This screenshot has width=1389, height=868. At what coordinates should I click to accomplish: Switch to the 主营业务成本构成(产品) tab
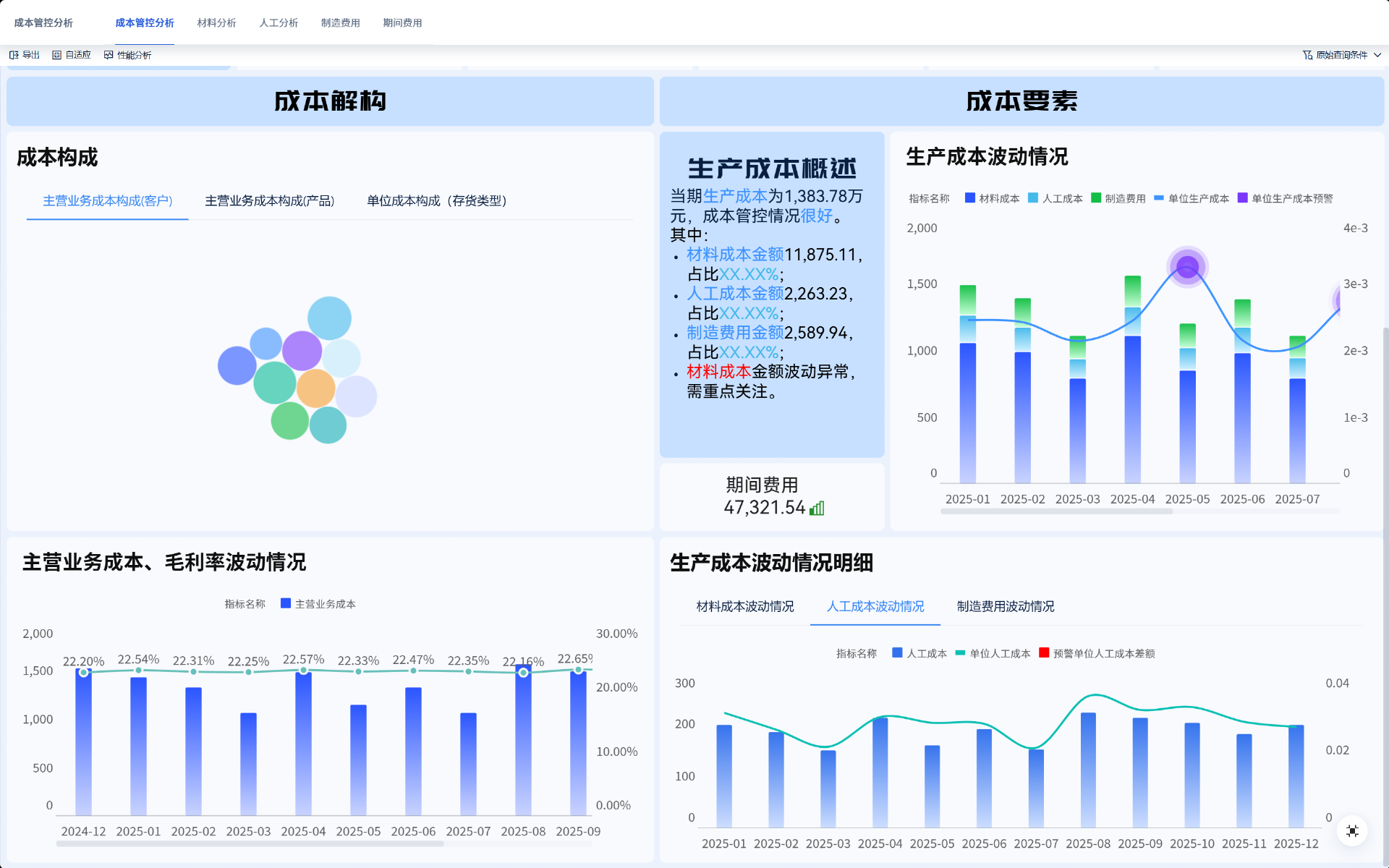click(x=269, y=200)
